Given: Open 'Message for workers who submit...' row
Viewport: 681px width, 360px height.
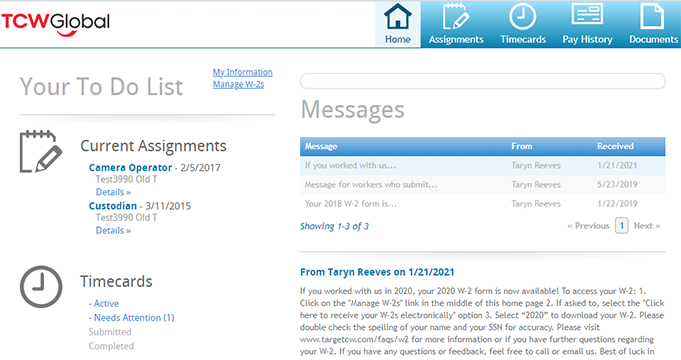Looking at the screenshot, I should [482, 185].
